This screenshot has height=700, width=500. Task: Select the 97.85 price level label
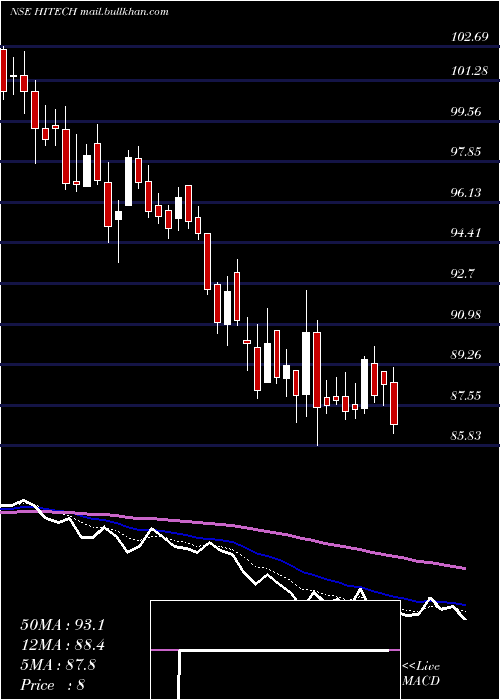coord(466,152)
